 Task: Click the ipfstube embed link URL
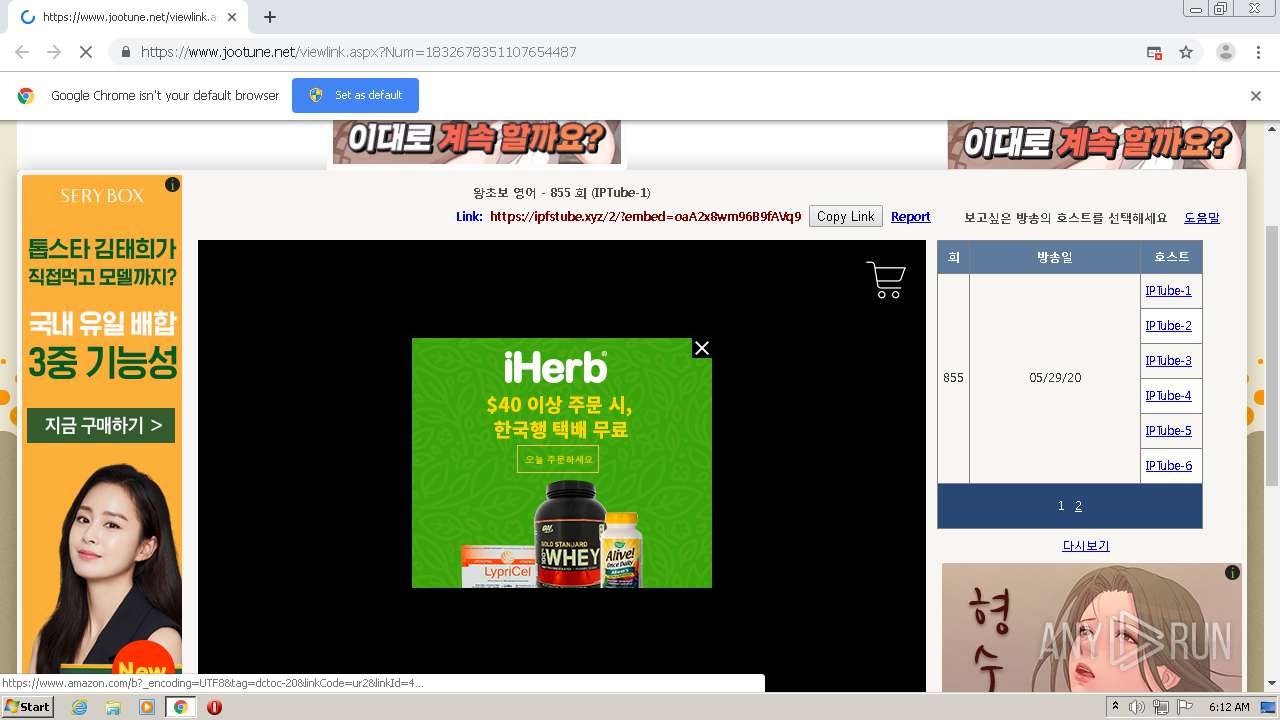[645, 217]
